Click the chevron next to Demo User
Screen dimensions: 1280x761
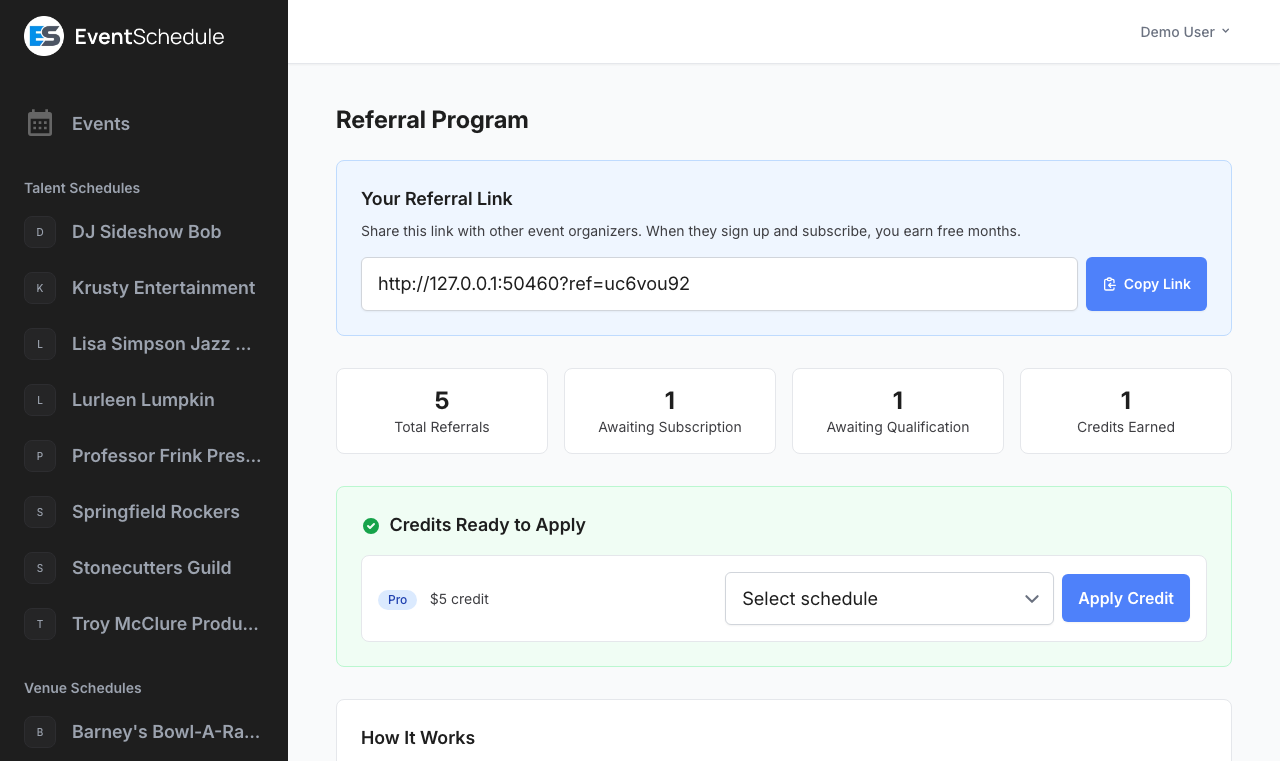1226,31
